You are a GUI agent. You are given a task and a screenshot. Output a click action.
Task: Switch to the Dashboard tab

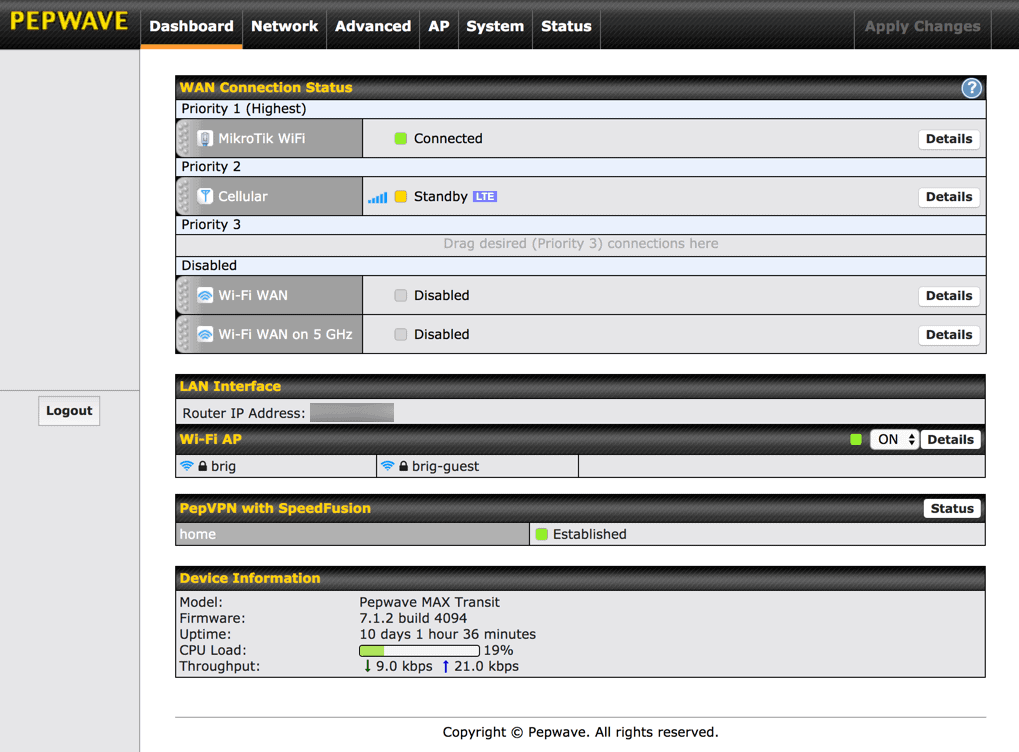191,26
